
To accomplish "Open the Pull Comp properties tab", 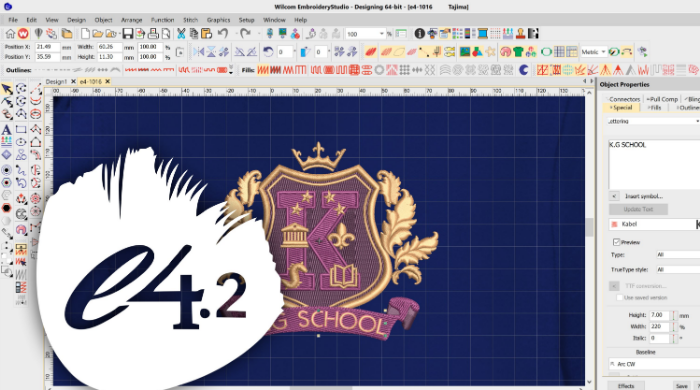I will point(662,99).
